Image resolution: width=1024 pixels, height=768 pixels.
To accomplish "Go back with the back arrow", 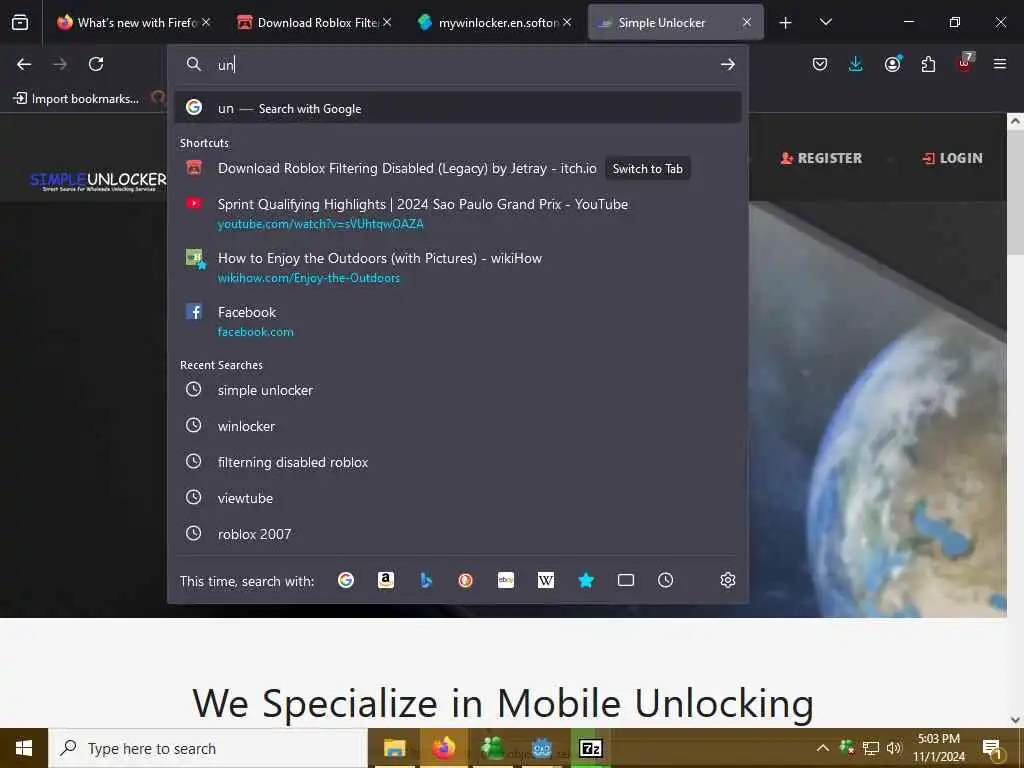I will point(24,64).
